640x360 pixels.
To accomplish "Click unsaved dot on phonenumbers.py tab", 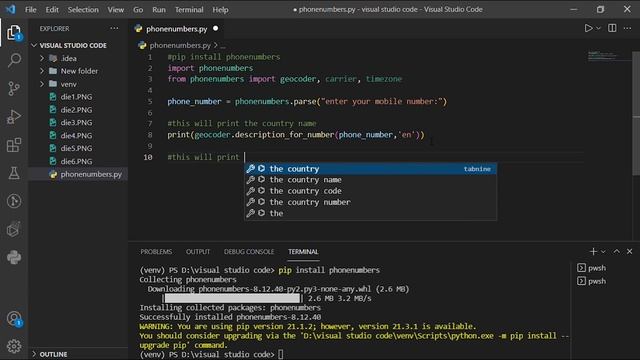I will [x=216, y=28].
